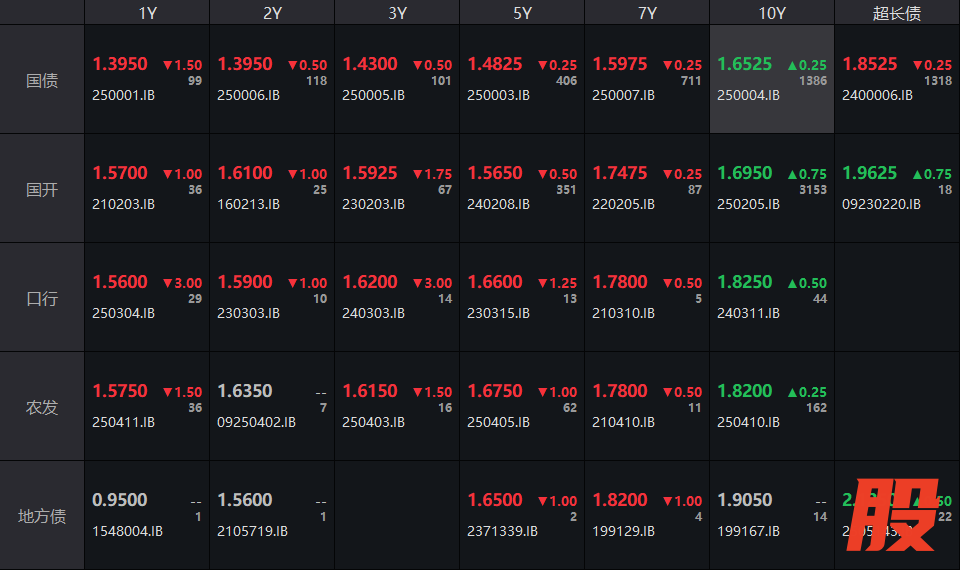The width and height of the screenshot is (960, 570).
Task: Click the 口行 row label
Action: click(x=42, y=298)
